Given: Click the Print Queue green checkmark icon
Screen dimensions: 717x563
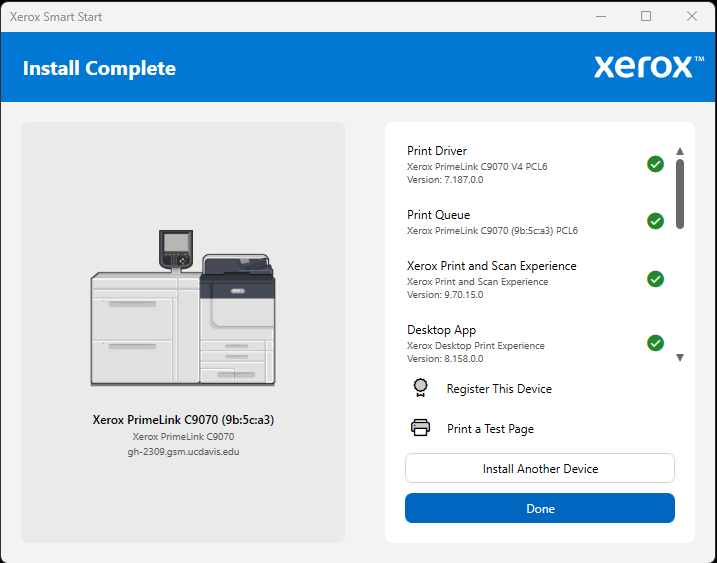Looking at the screenshot, I should tap(655, 221).
